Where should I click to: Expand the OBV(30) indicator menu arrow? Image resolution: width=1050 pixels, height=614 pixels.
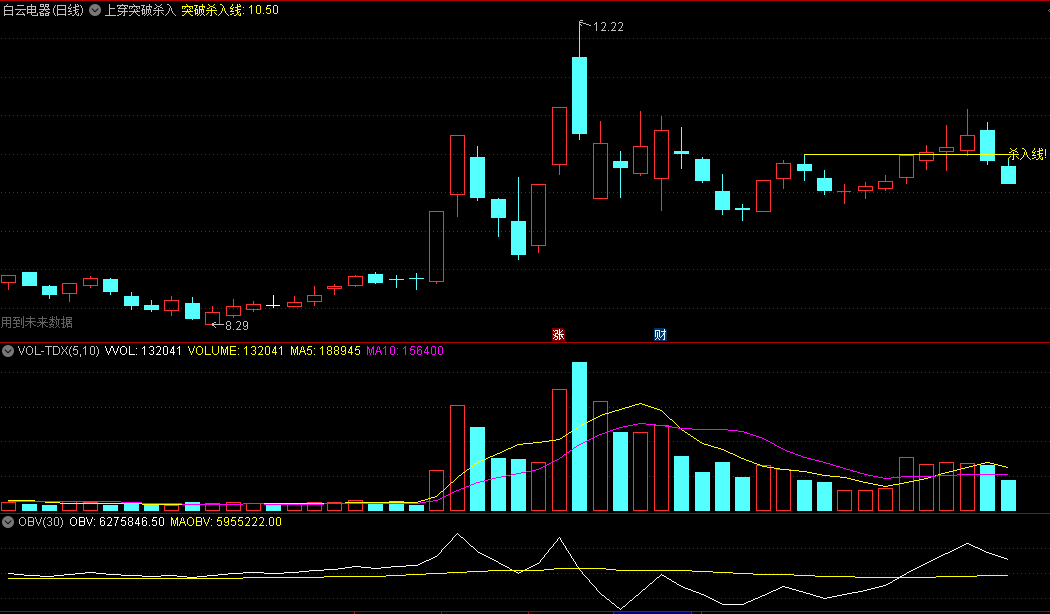click(8, 522)
